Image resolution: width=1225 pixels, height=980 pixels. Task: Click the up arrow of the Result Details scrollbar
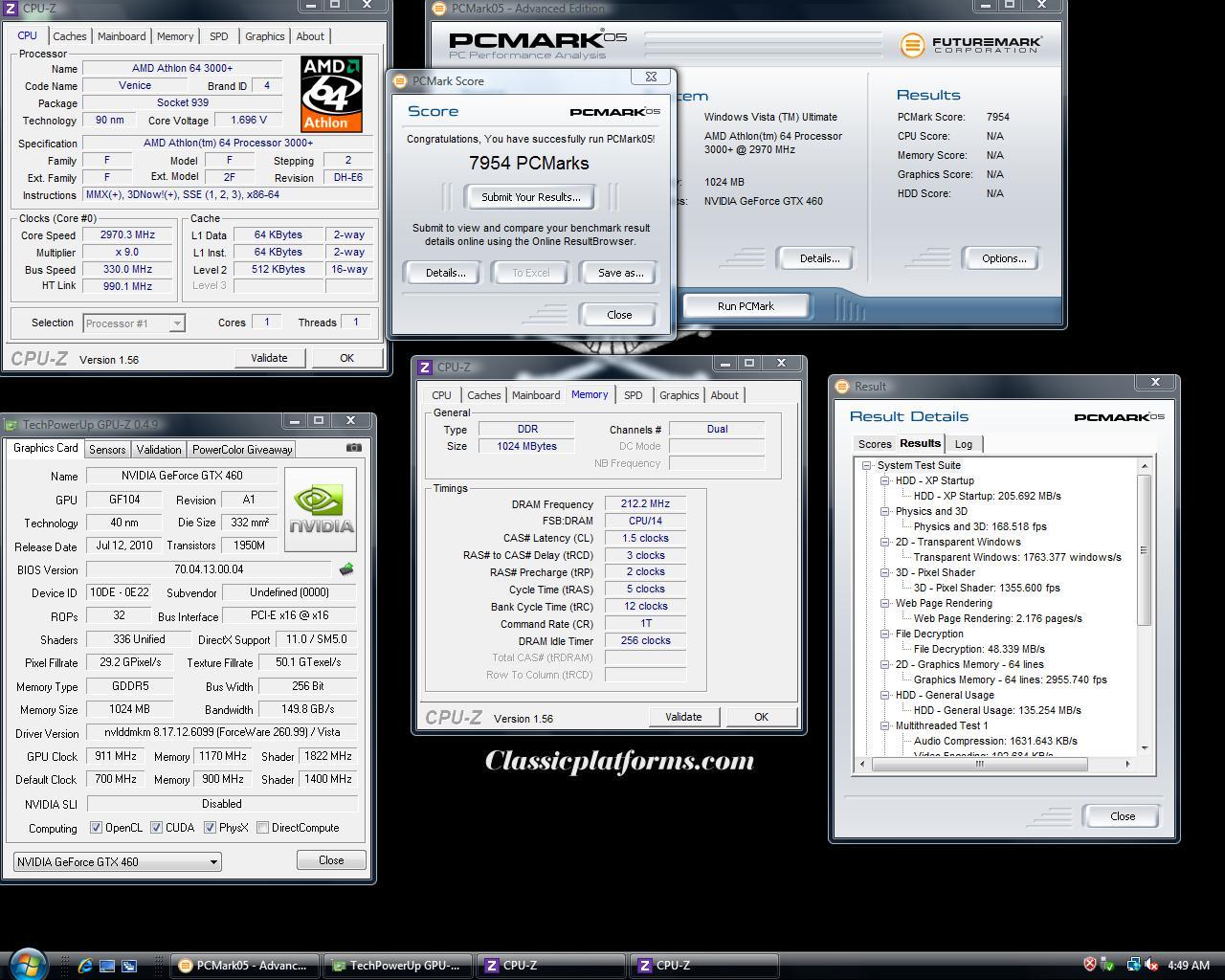pos(1144,466)
